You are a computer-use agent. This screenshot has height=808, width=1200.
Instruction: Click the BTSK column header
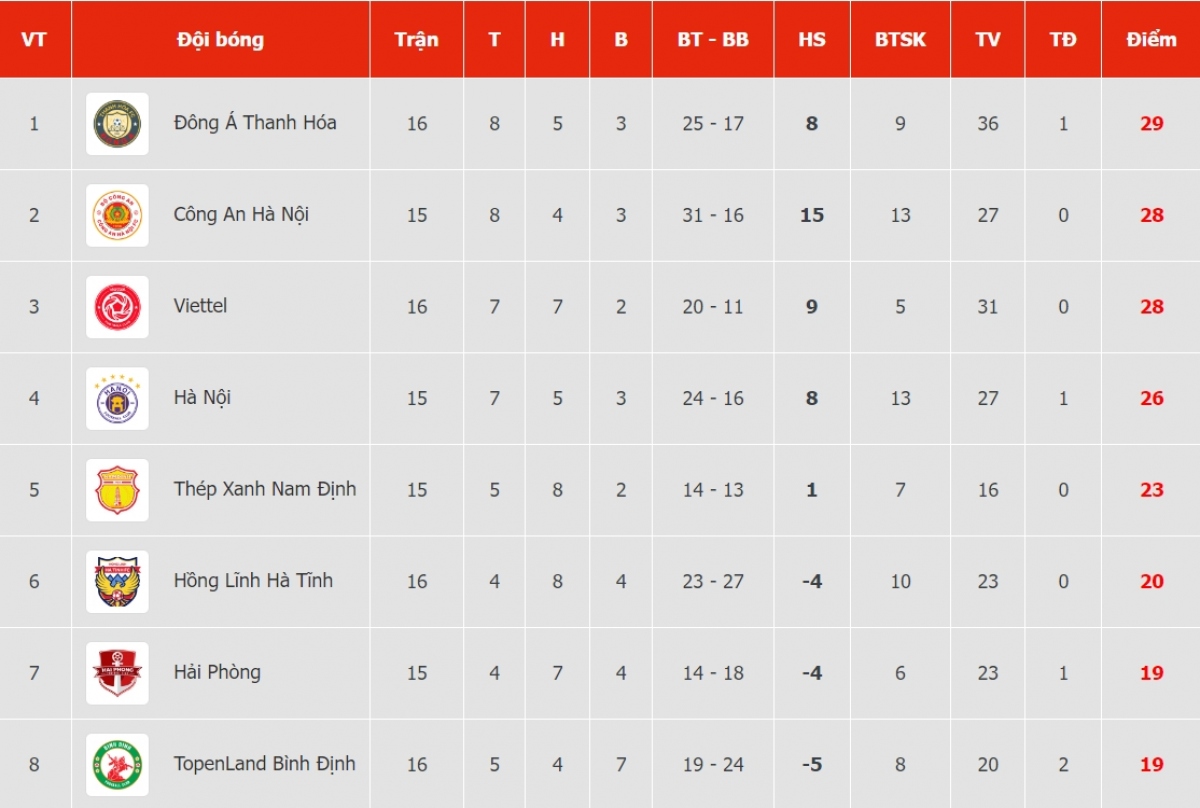click(900, 40)
